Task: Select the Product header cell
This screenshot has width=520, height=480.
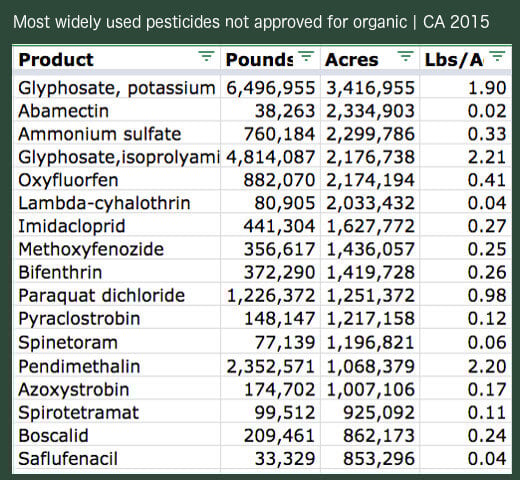Action: click(117, 59)
